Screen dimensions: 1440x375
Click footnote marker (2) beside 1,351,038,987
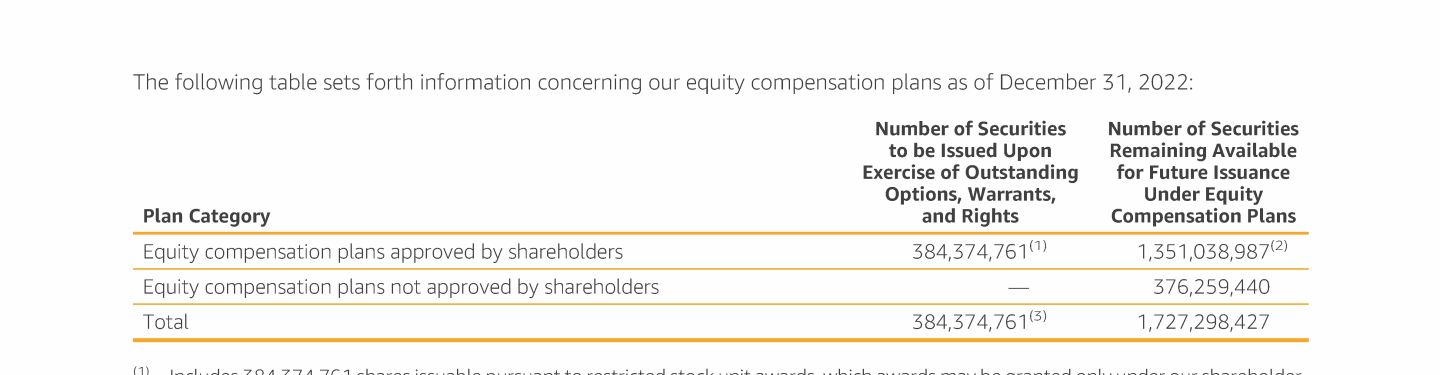point(1279,246)
